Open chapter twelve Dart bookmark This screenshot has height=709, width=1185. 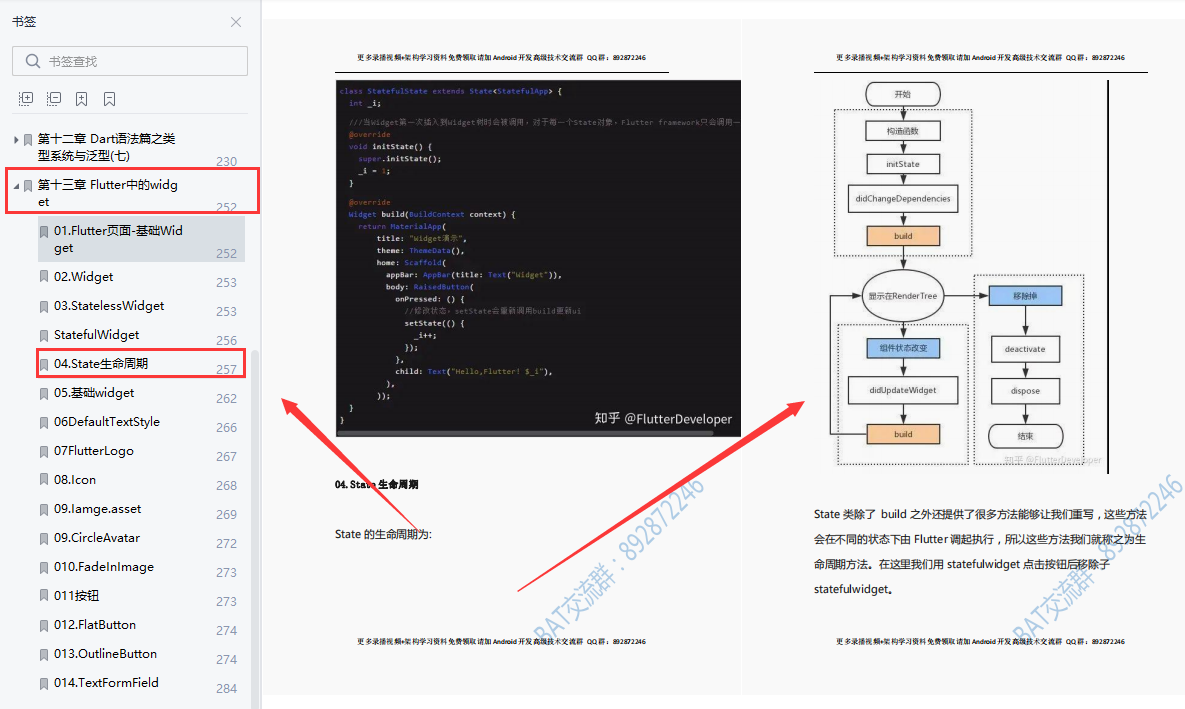tap(107, 147)
